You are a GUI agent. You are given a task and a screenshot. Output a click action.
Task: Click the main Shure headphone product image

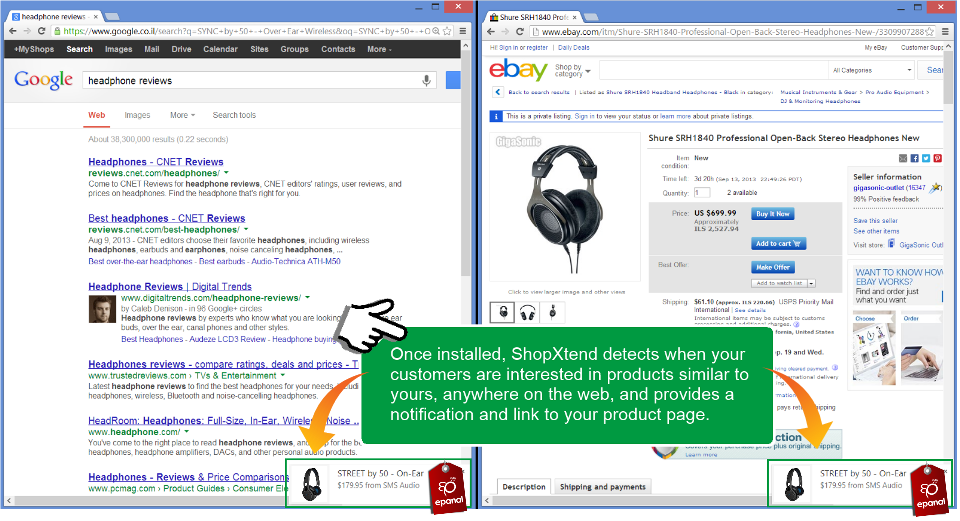[x=564, y=207]
